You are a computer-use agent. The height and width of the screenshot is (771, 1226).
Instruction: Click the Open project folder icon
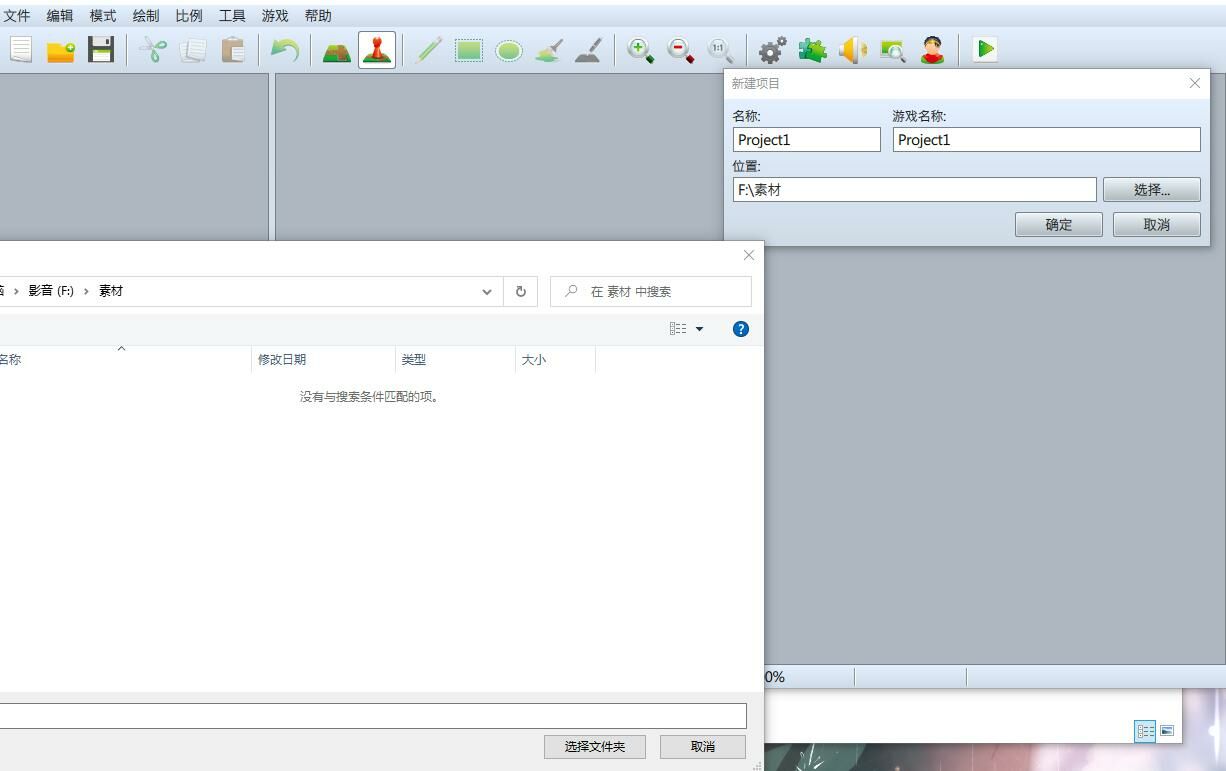coord(61,50)
